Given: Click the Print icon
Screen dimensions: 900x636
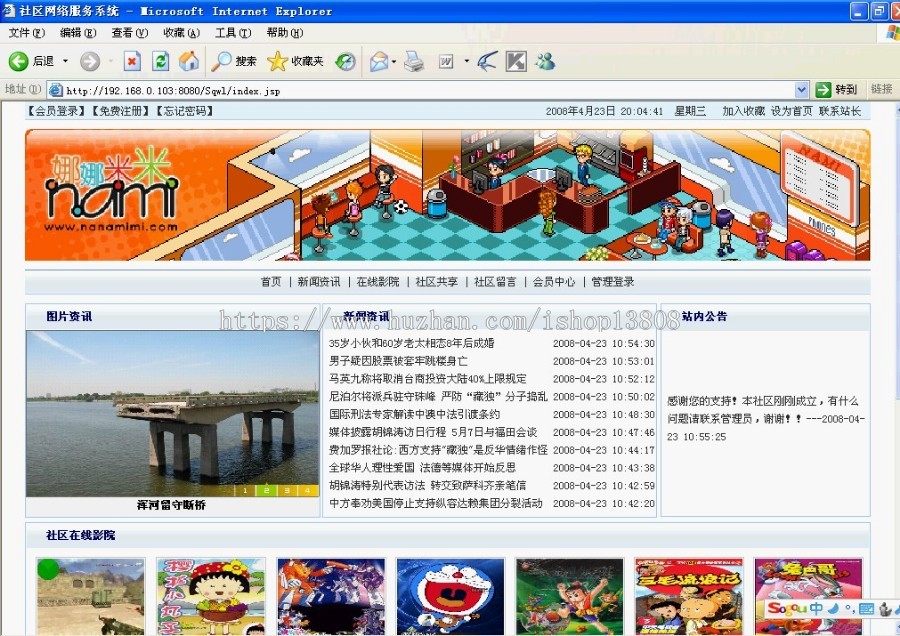Looking at the screenshot, I should click(x=411, y=61).
